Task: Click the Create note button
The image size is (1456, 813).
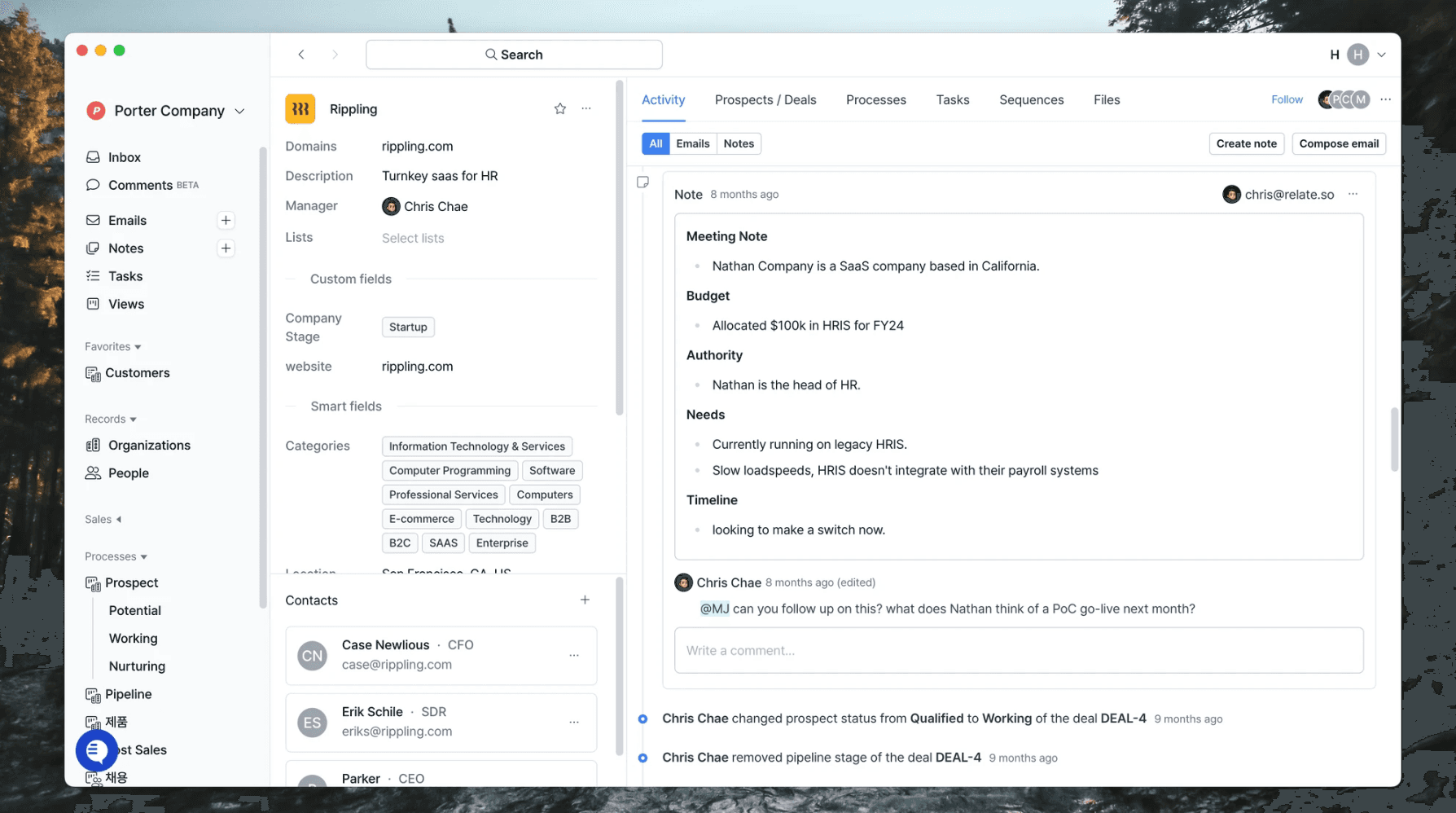Action: coord(1246,143)
